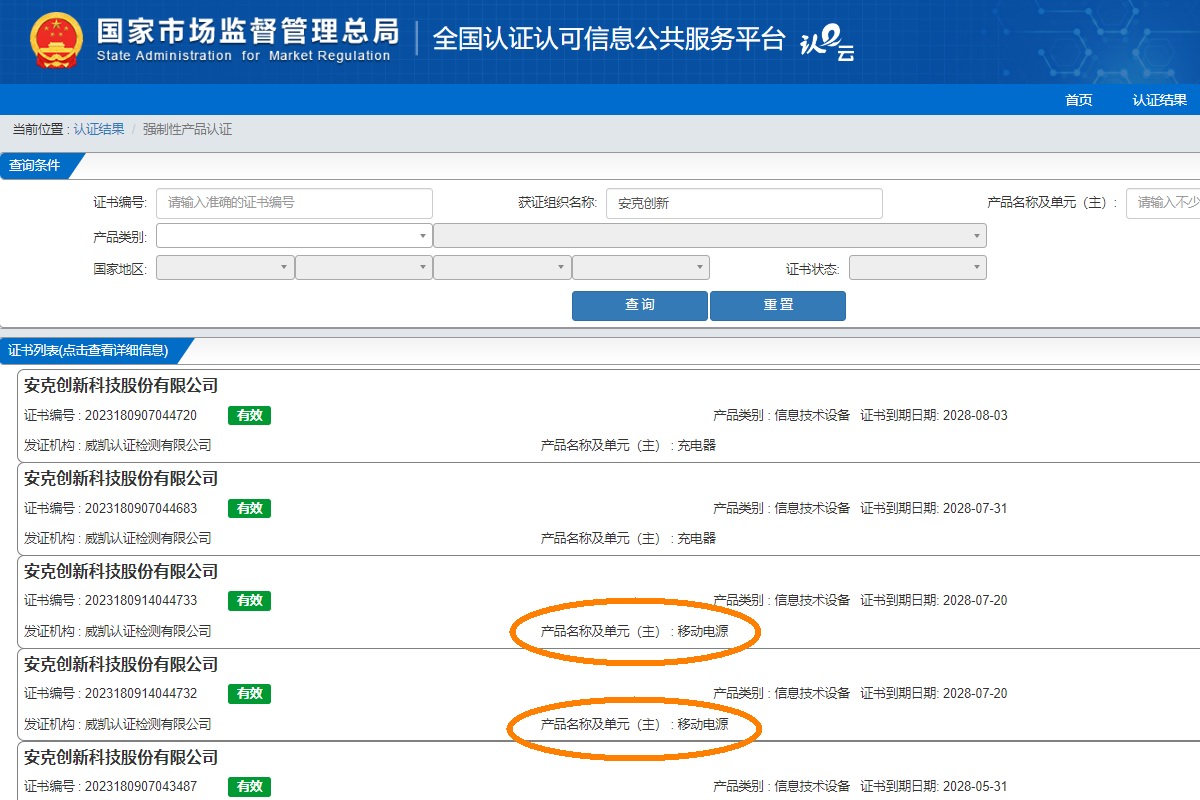Screen dimensions: 1200x800
Task: Open the 证书状态 dropdown
Action: coord(918,268)
